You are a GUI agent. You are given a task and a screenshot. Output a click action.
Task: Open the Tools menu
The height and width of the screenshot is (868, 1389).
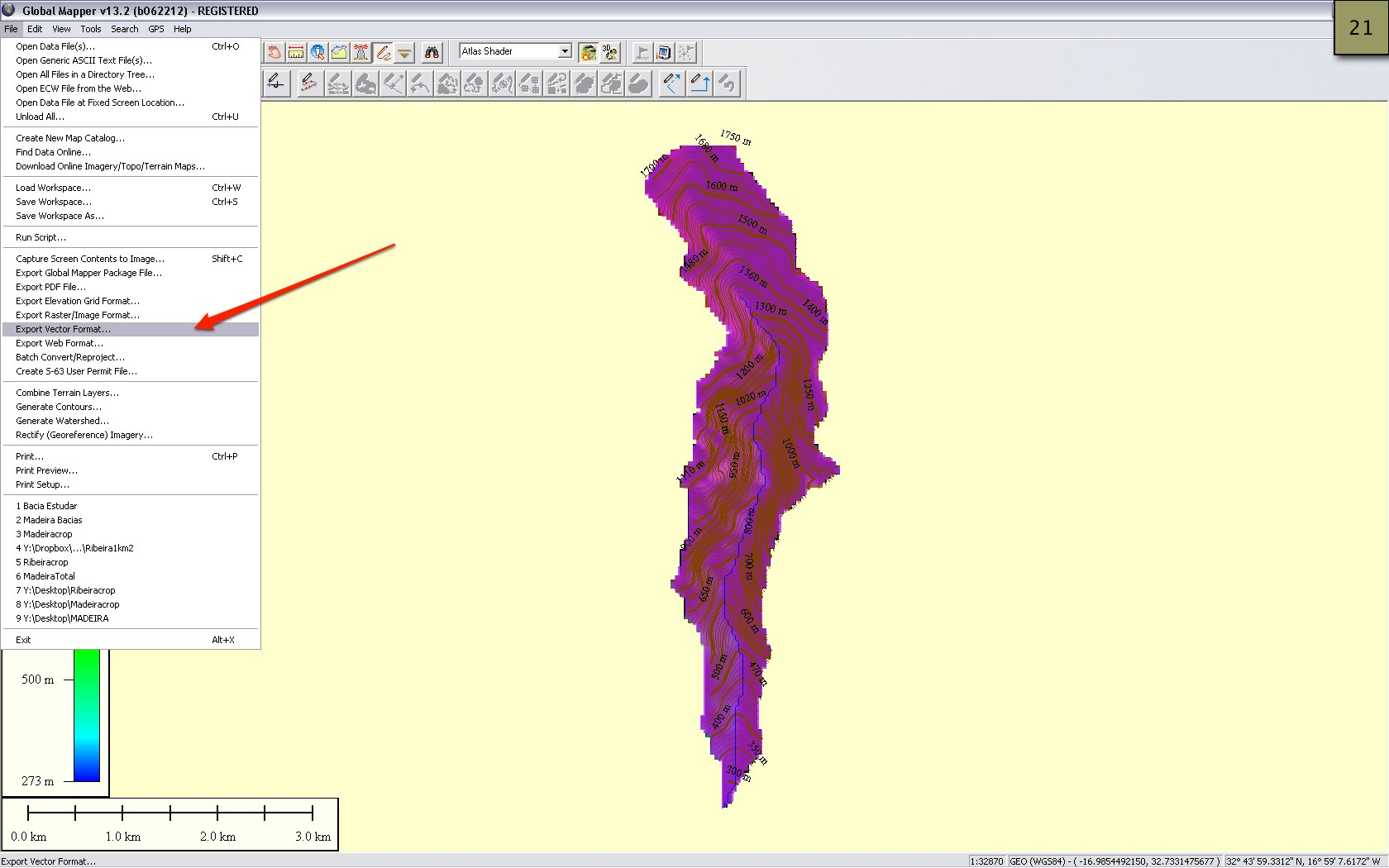(91, 29)
